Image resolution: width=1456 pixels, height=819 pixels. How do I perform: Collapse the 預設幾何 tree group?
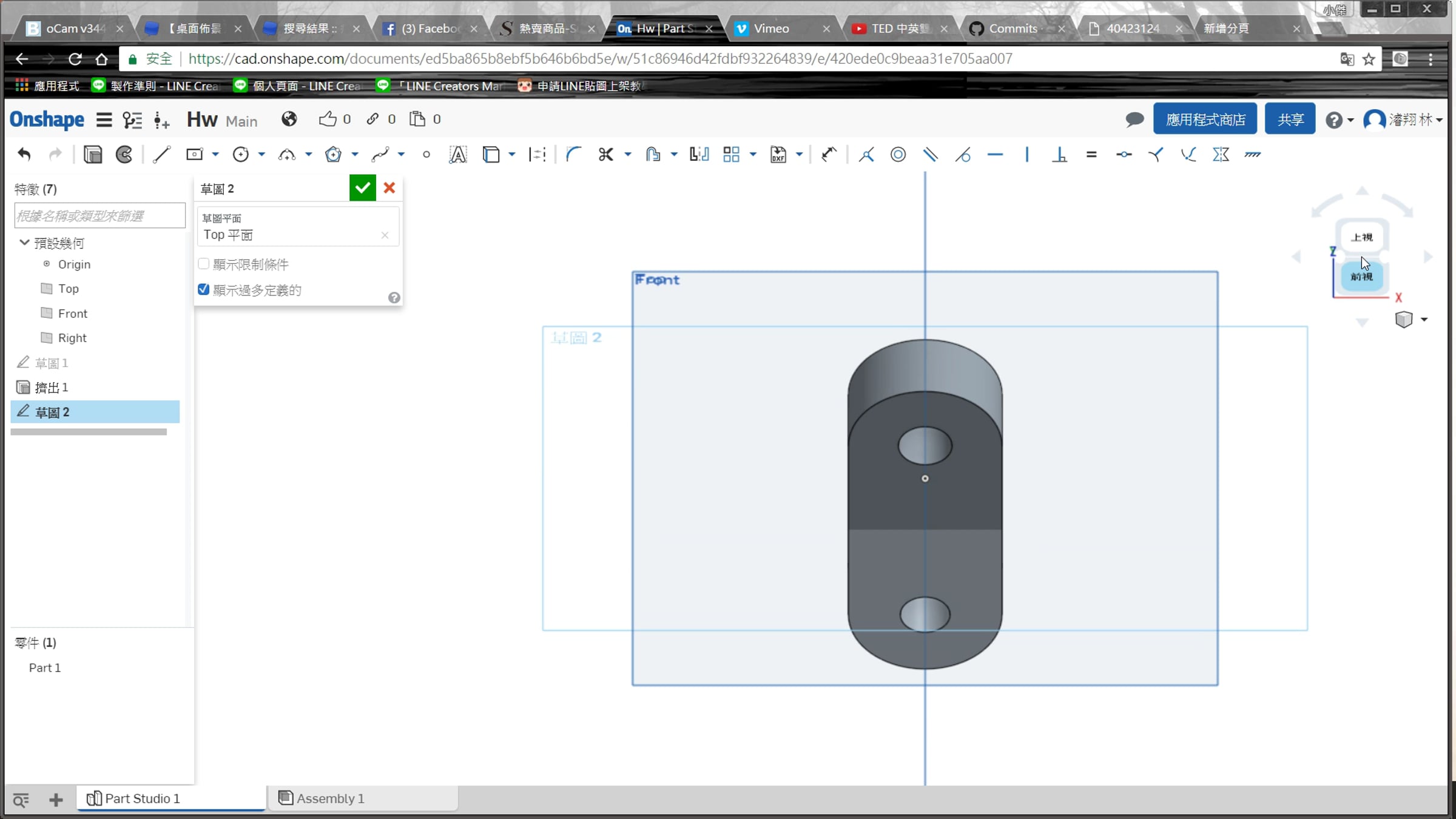tap(24, 243)
